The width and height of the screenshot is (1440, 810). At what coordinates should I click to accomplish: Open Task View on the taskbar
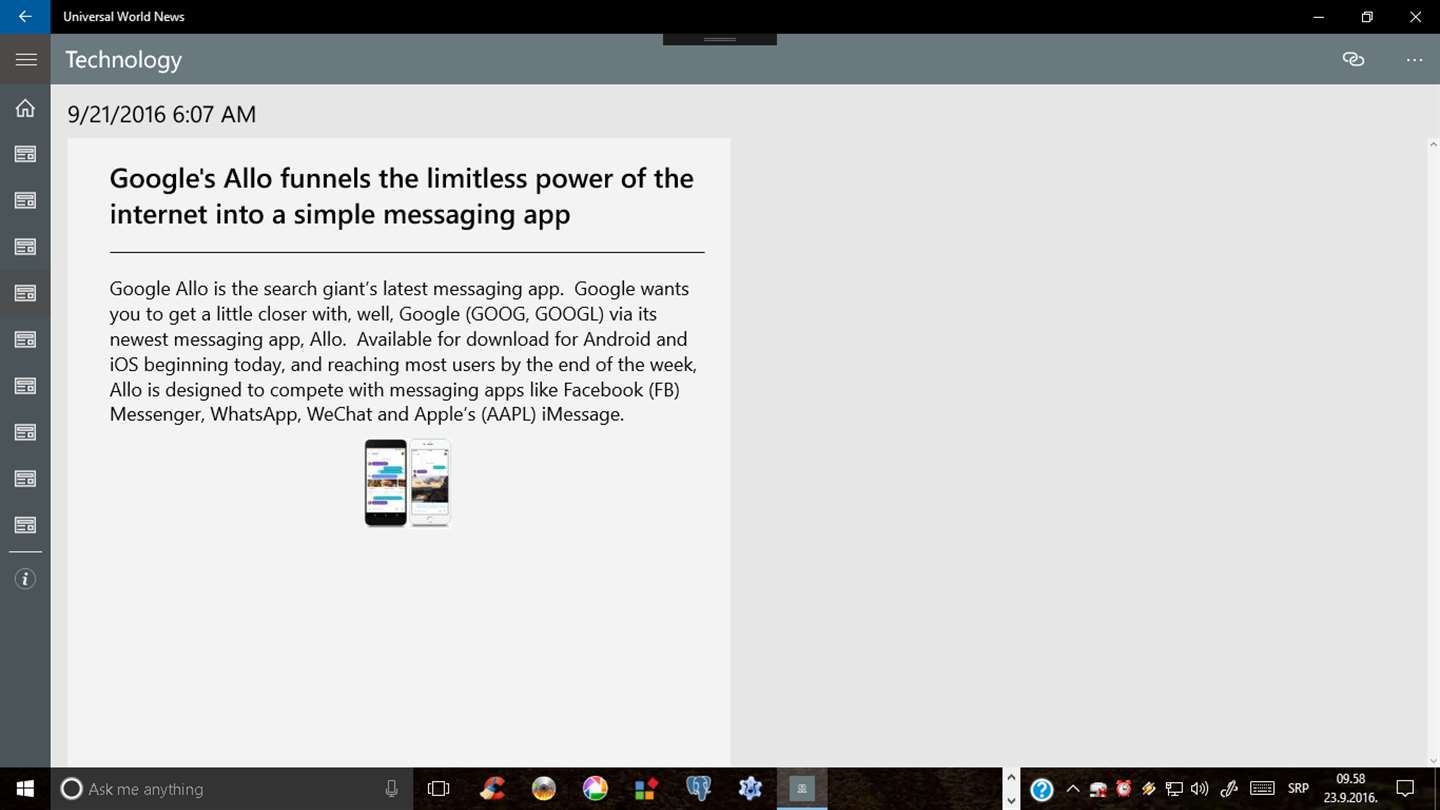point(438,789)
